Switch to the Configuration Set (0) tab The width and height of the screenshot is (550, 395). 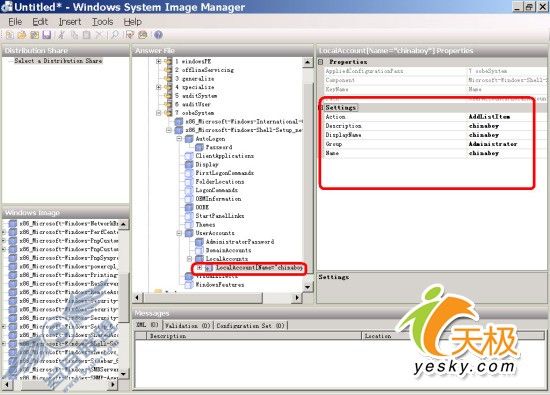(x=250, y=326)
